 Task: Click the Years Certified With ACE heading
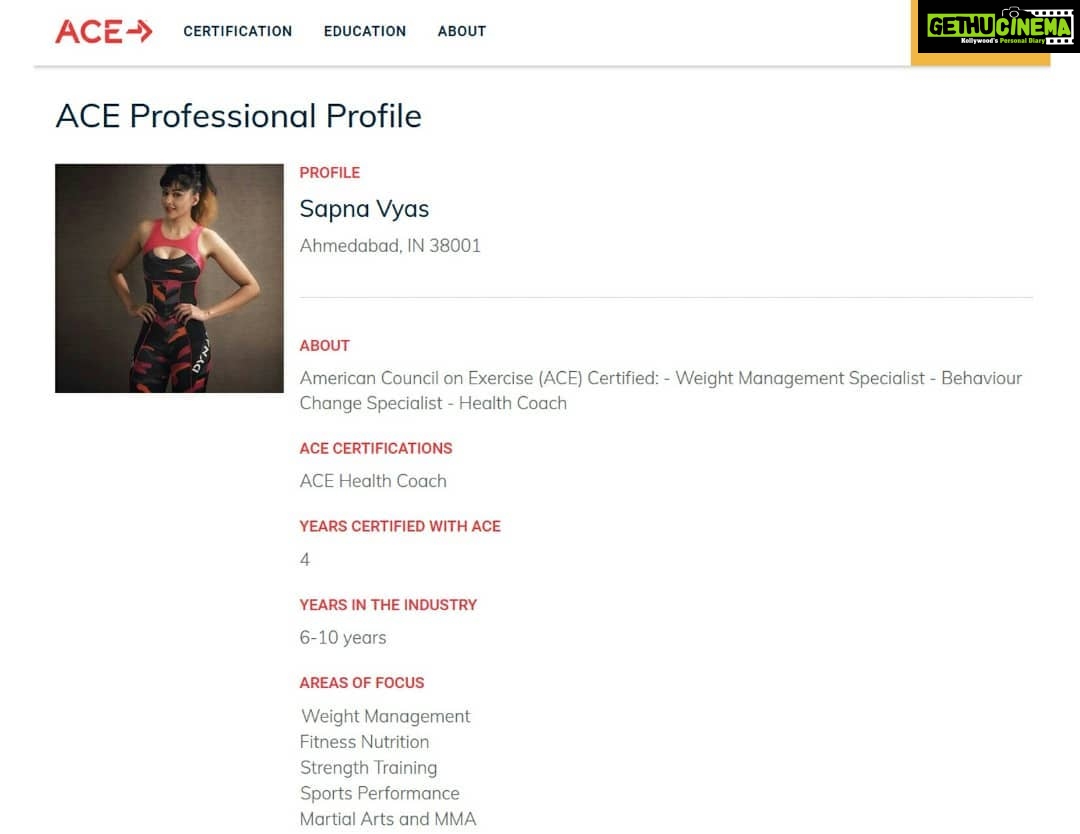(x=400, y=526)
